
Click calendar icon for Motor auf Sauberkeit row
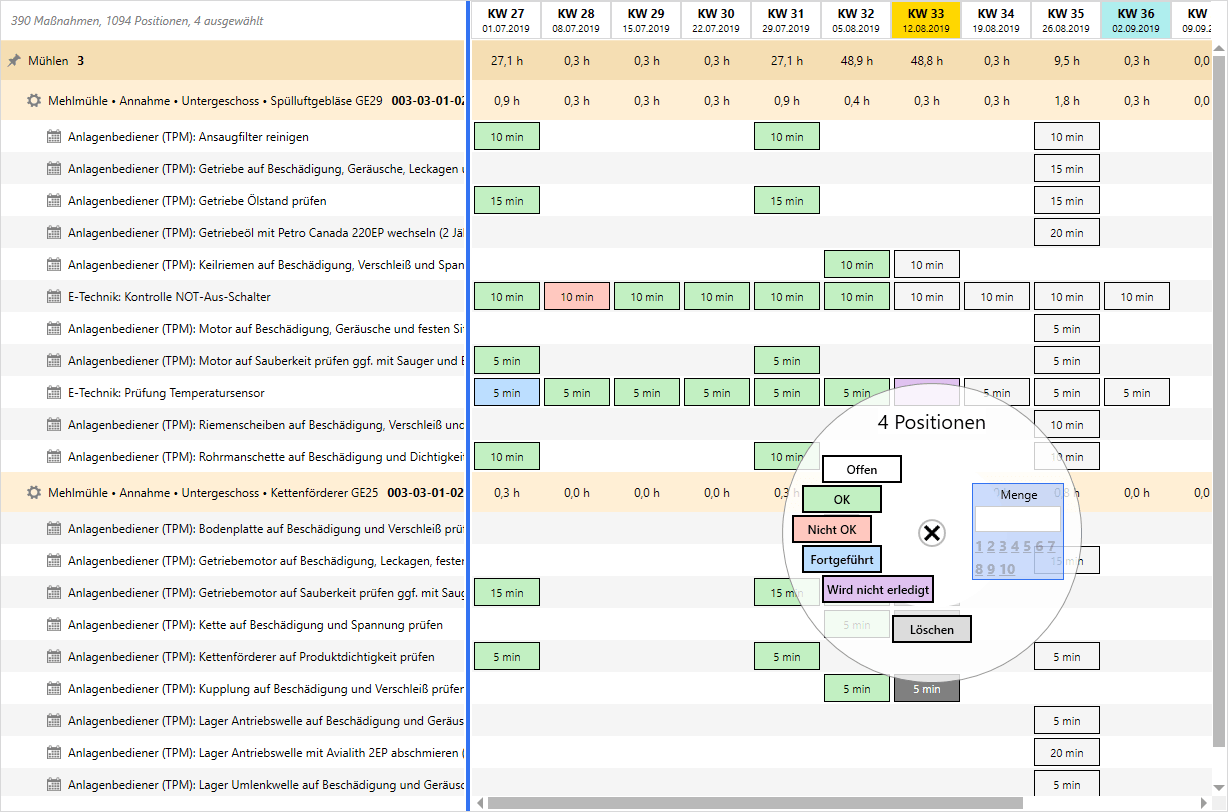click(54, 361)
